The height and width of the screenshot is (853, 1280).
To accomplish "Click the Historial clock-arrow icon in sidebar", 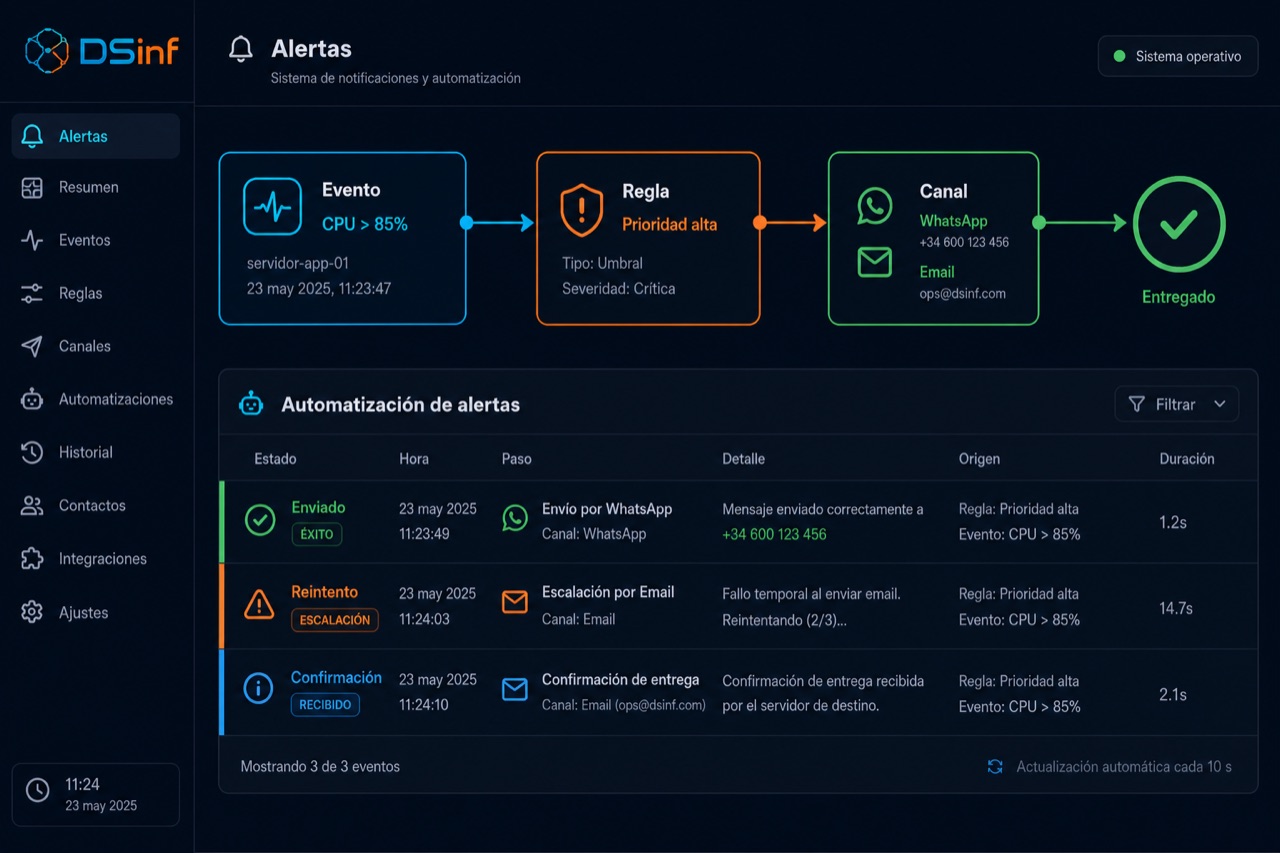I will pos(32,452).
